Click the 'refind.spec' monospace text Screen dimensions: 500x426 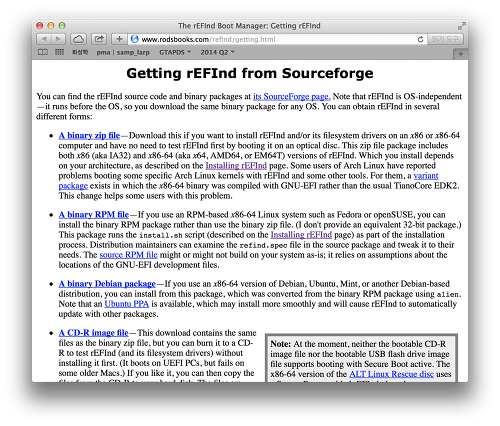[263, 245]
